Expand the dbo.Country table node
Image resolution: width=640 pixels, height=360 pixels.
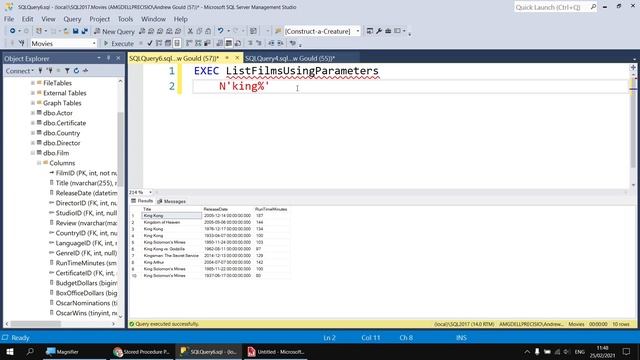(33, 133)
